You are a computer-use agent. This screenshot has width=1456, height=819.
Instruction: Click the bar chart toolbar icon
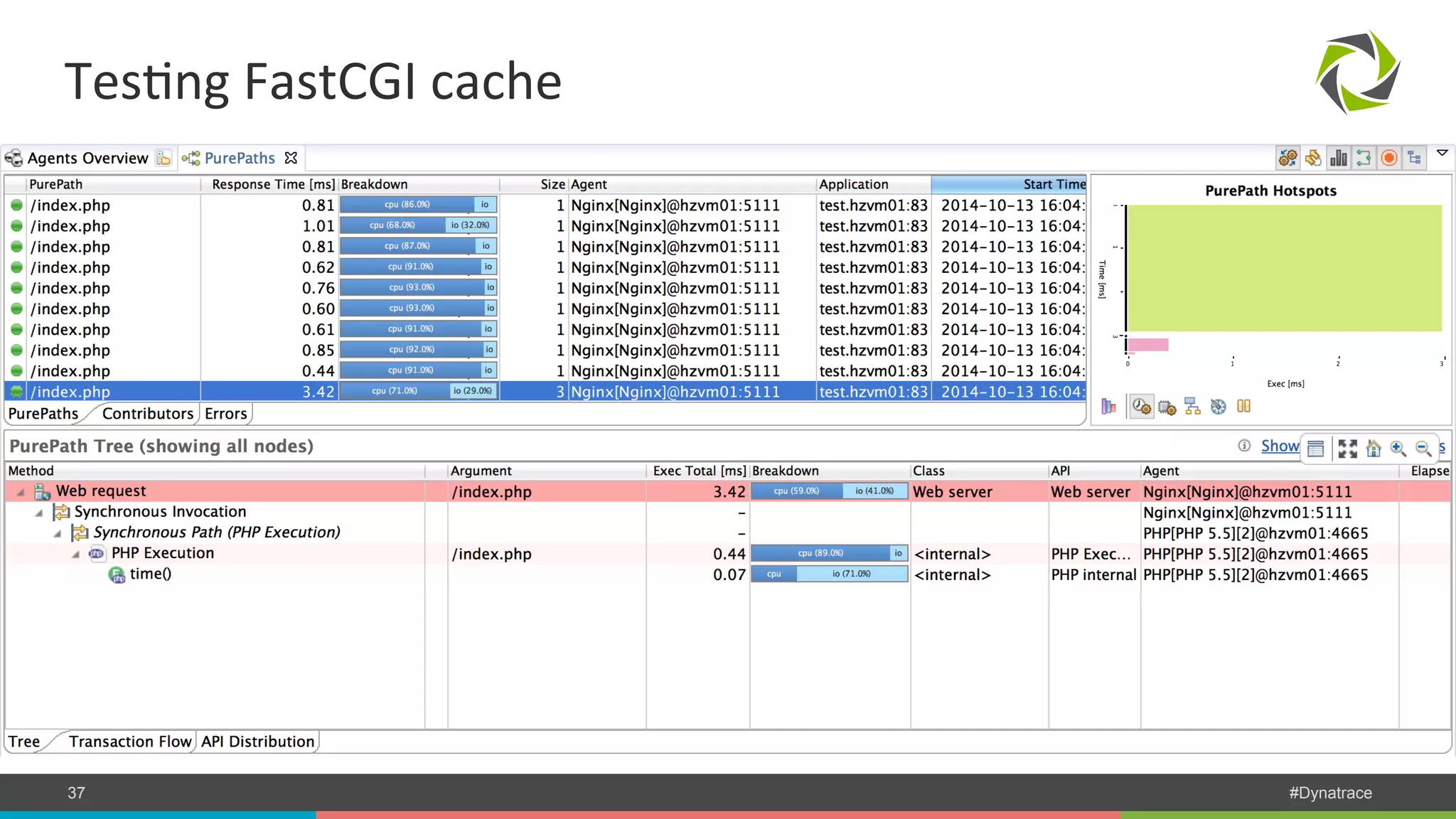[x=1339, y=158]
